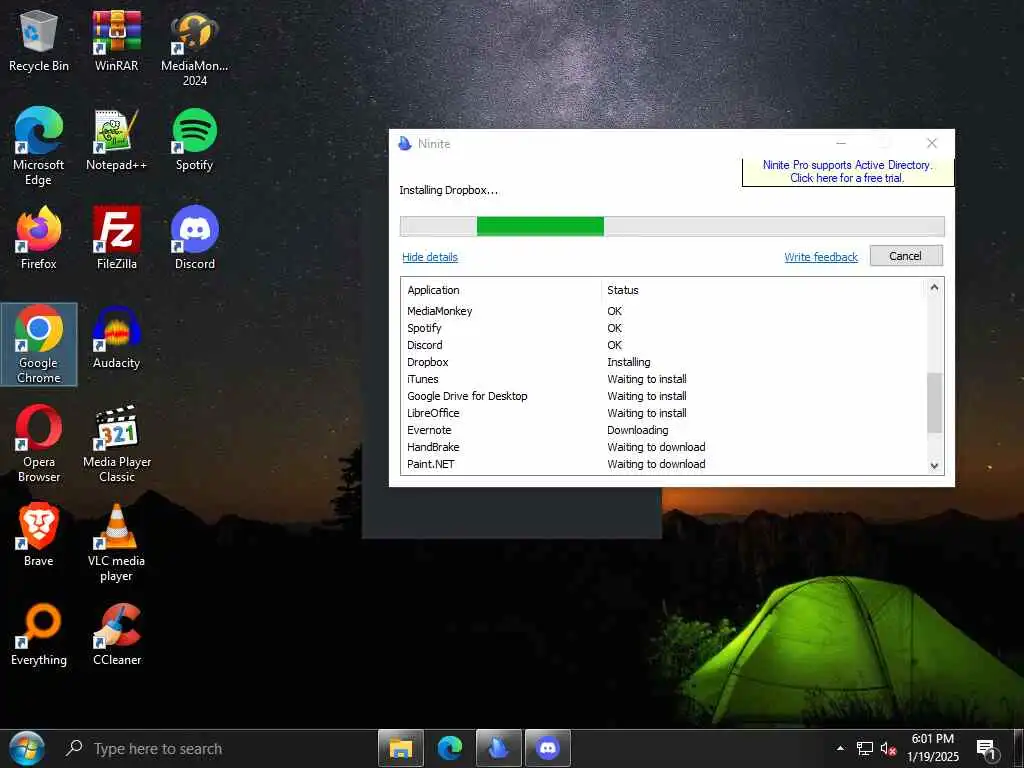Open the notification center icon
Image resolution: width=1024 pixels, height=768 pixels.
coord(987,749)
